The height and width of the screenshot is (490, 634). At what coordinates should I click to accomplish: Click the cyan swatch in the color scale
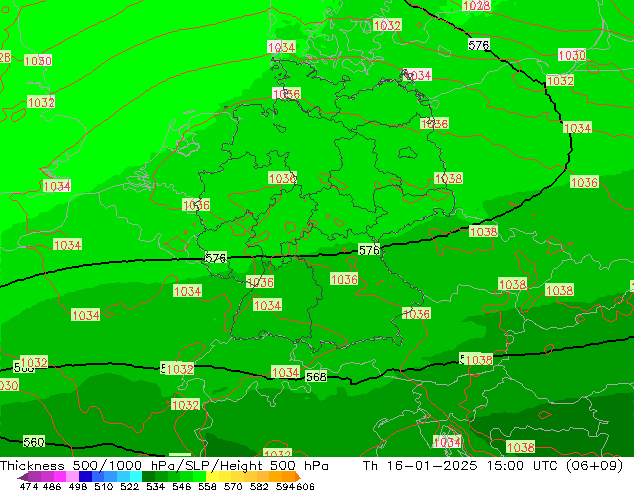[x=136, y=476]
